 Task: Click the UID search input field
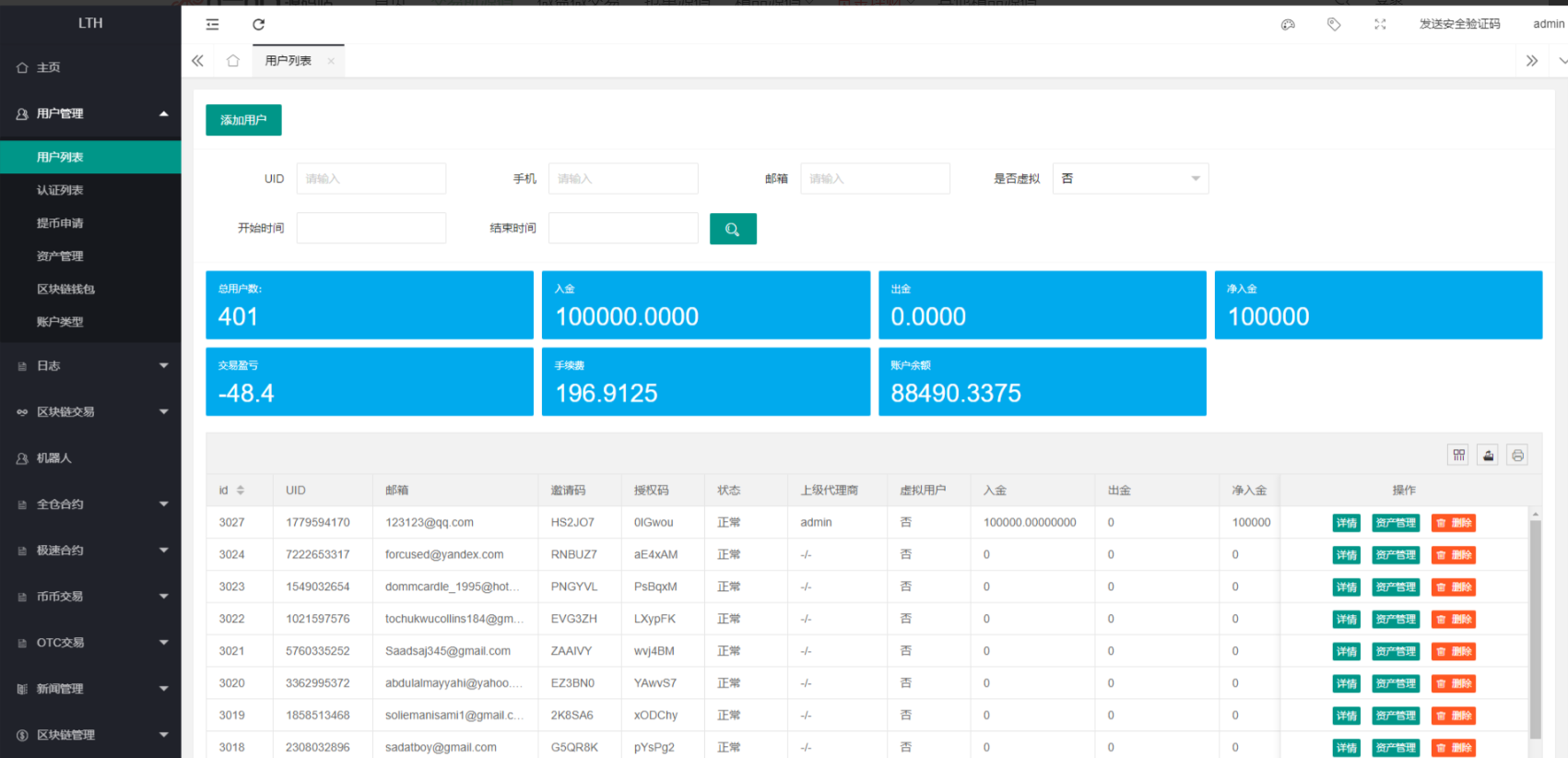[371, 179]
